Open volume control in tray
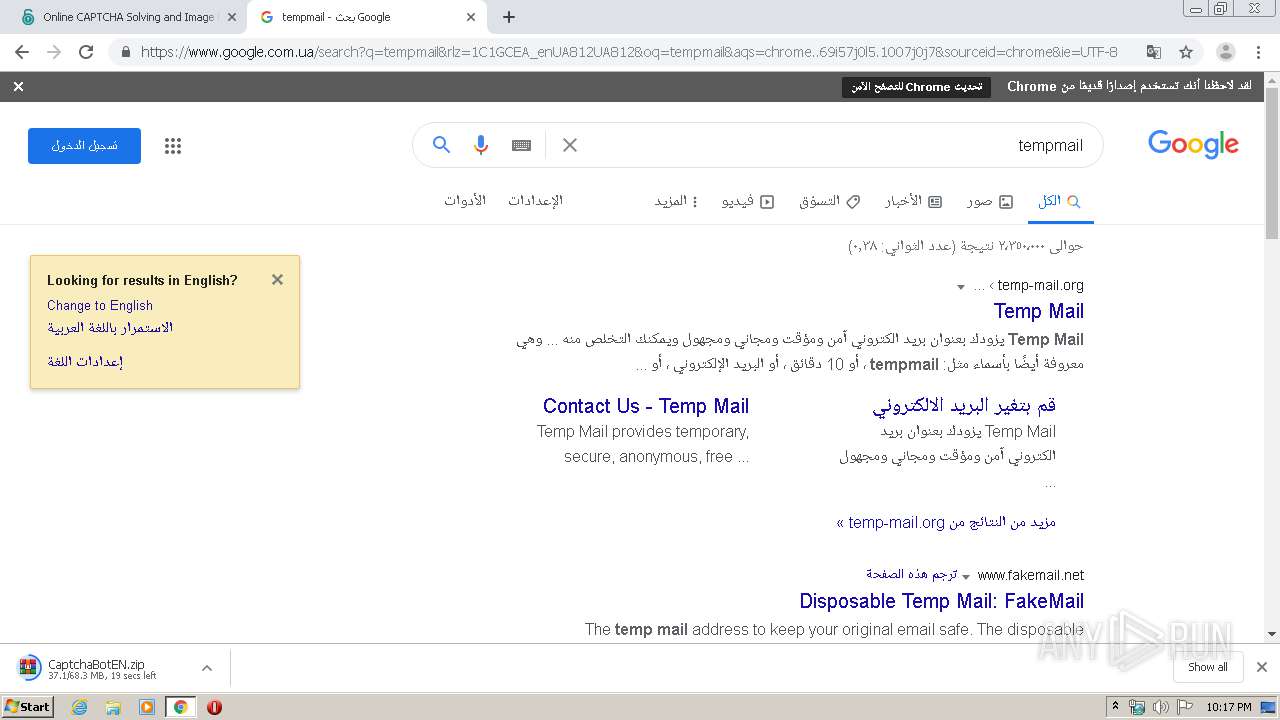 1160,707
